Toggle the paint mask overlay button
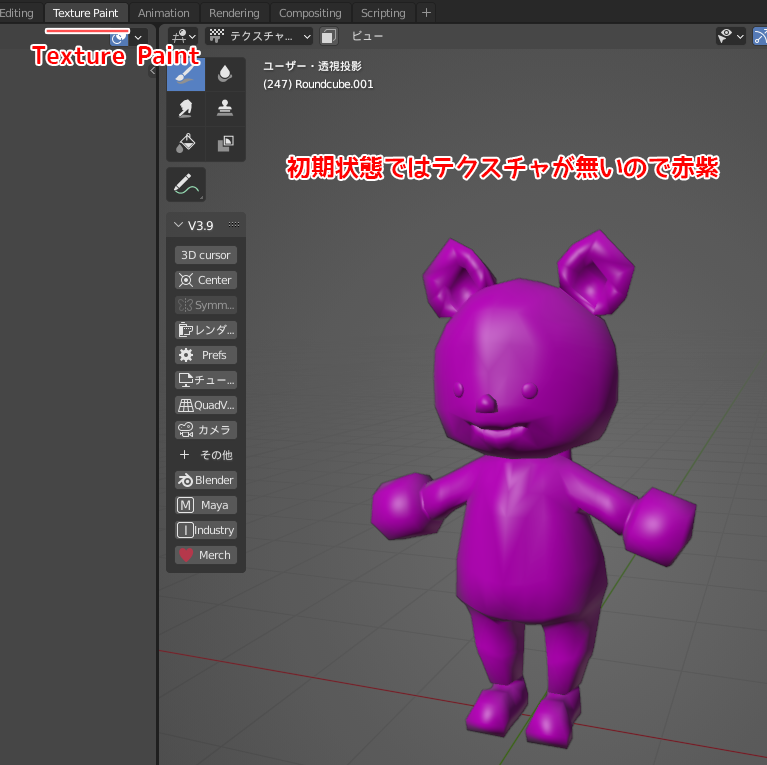767x765 pixels. [329, 36]
